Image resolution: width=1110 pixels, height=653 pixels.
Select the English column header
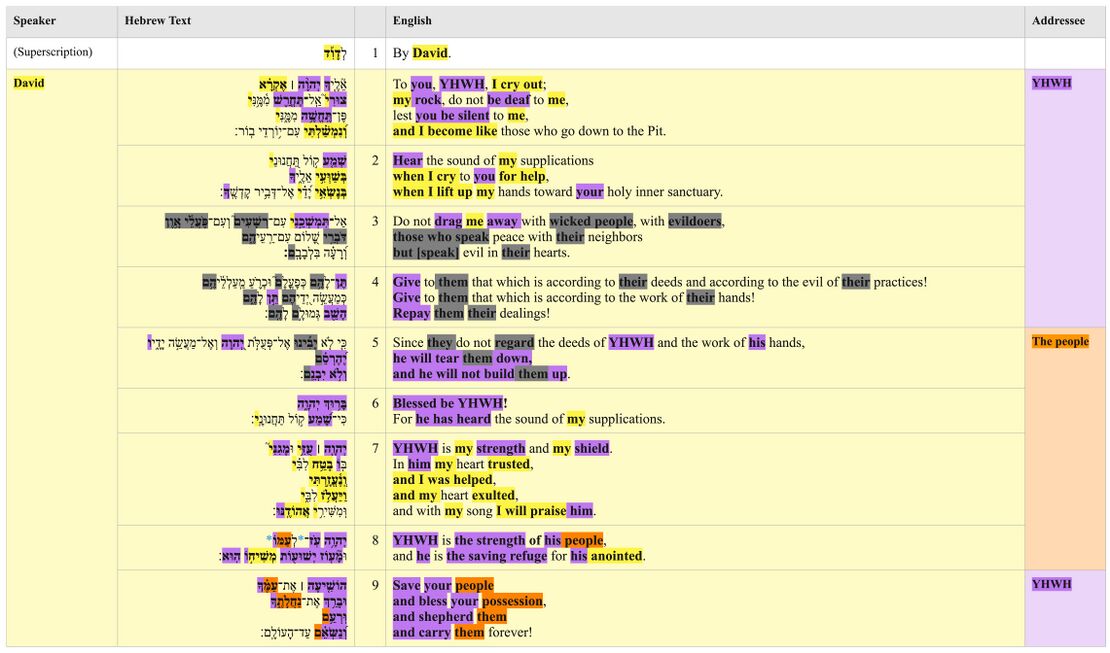pyautogui.click(x=412, y=21)
